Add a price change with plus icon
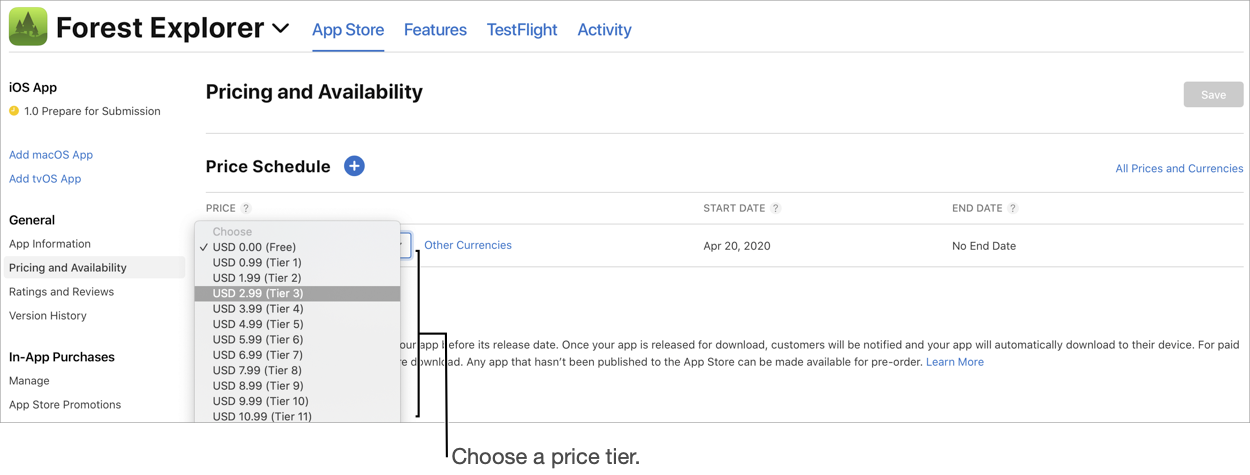 click(x=354, y=166)
